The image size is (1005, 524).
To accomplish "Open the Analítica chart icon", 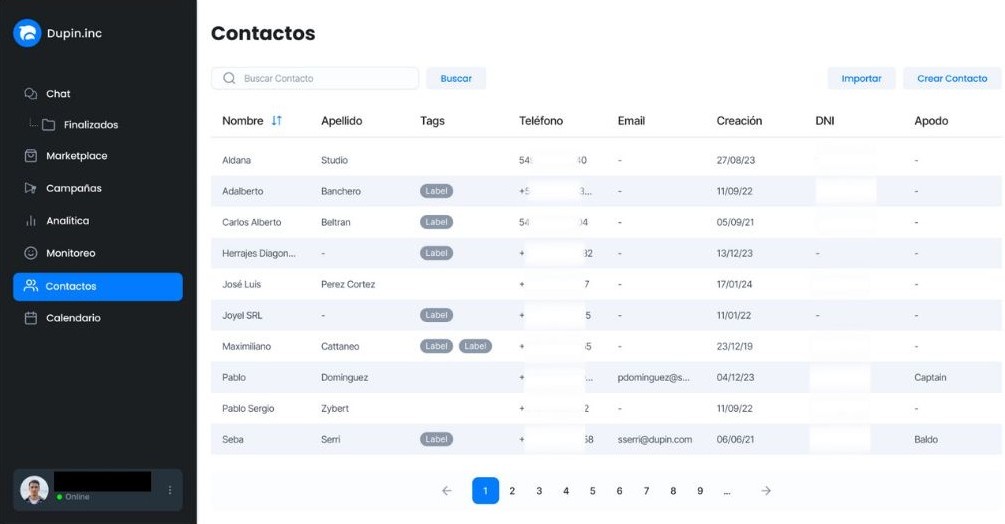I will click(30, 220).
